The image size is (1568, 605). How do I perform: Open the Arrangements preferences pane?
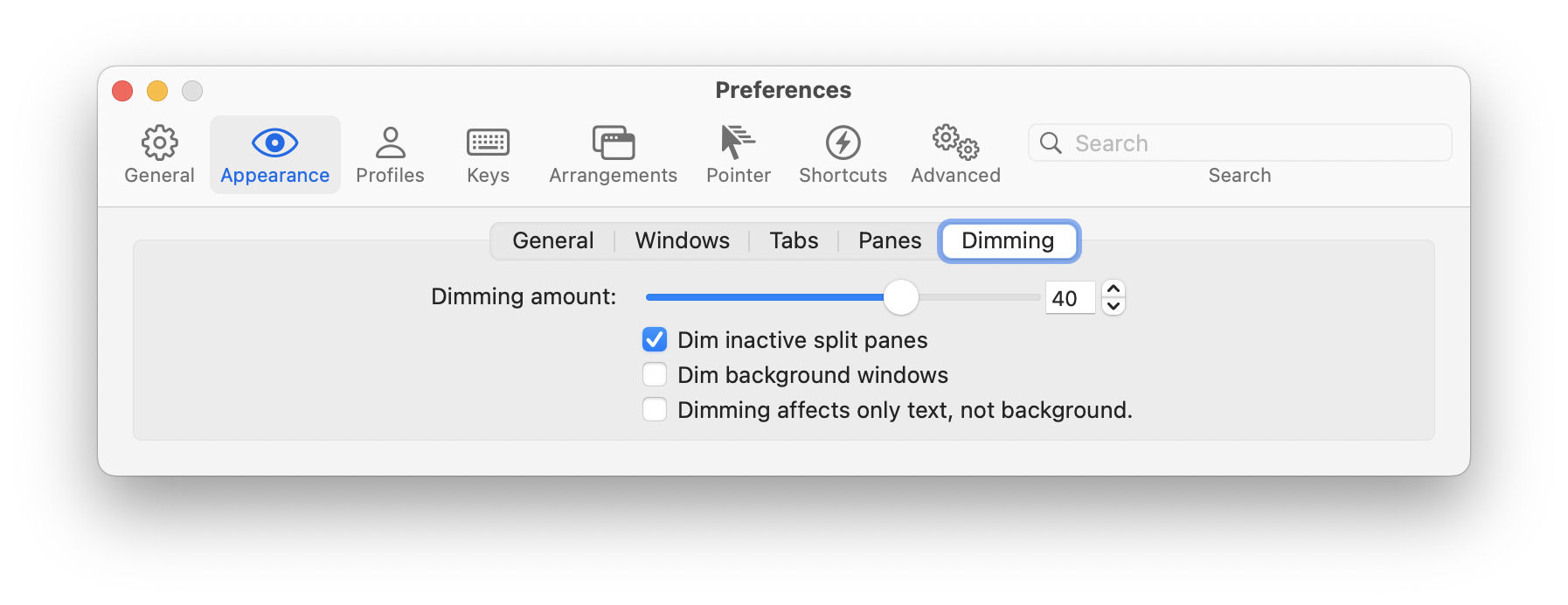coord(612,154)
